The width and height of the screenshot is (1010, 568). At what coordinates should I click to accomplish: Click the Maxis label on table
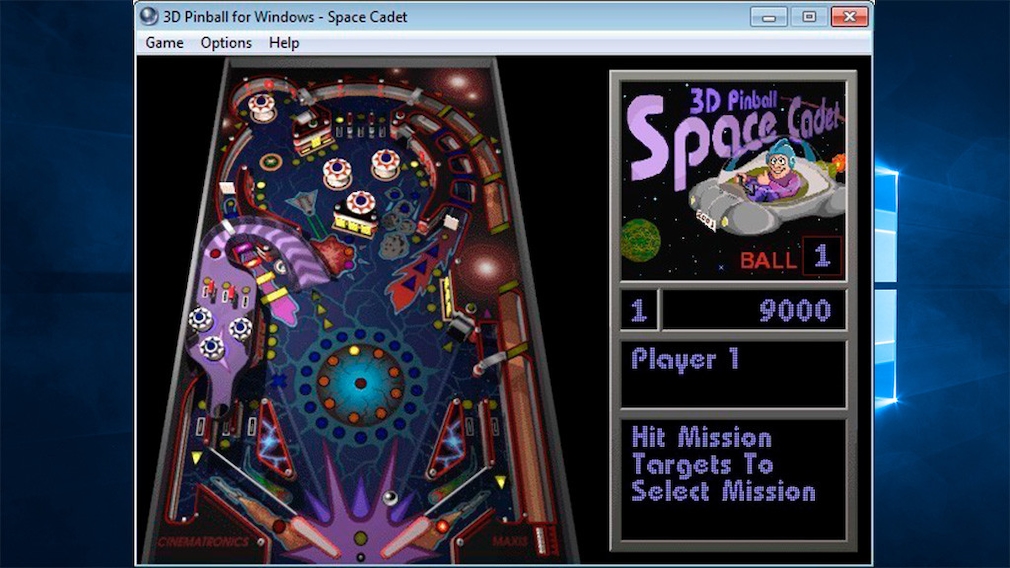click(x=510, y=541)
